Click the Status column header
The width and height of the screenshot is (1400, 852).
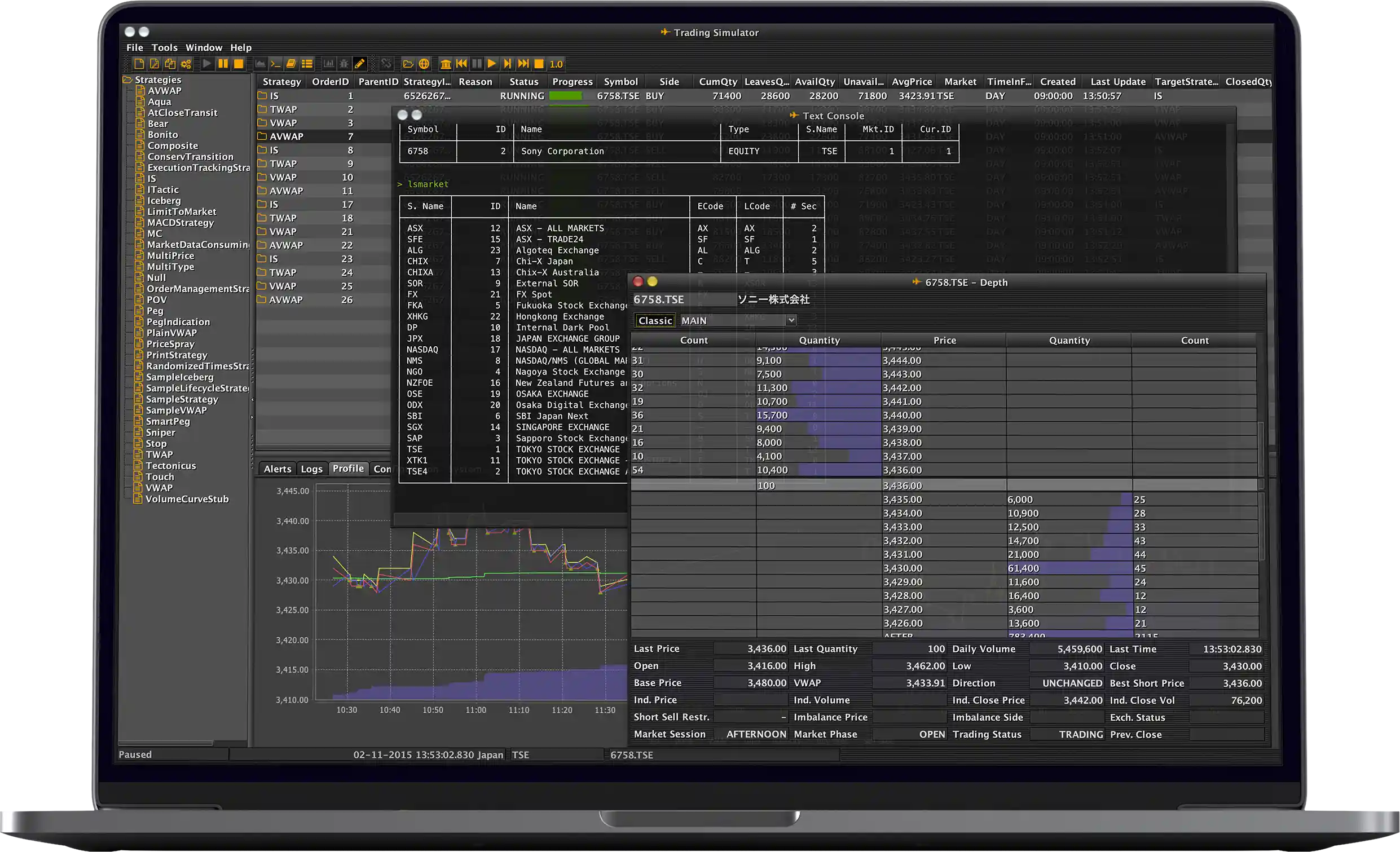point(523,82)
